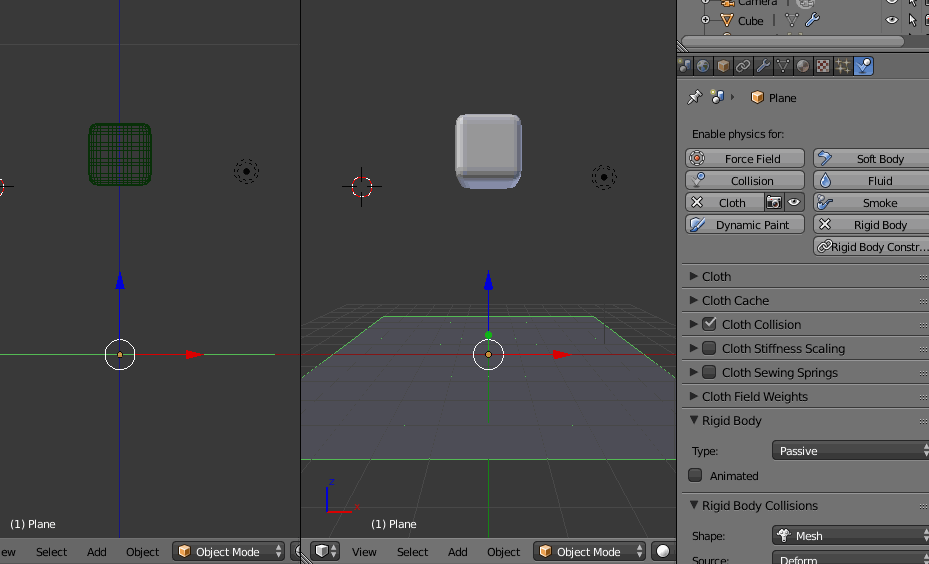Viewport: 929px width, 564px height.
Task: Click the Cube name in the outliner
Action: tap(751, 21)
